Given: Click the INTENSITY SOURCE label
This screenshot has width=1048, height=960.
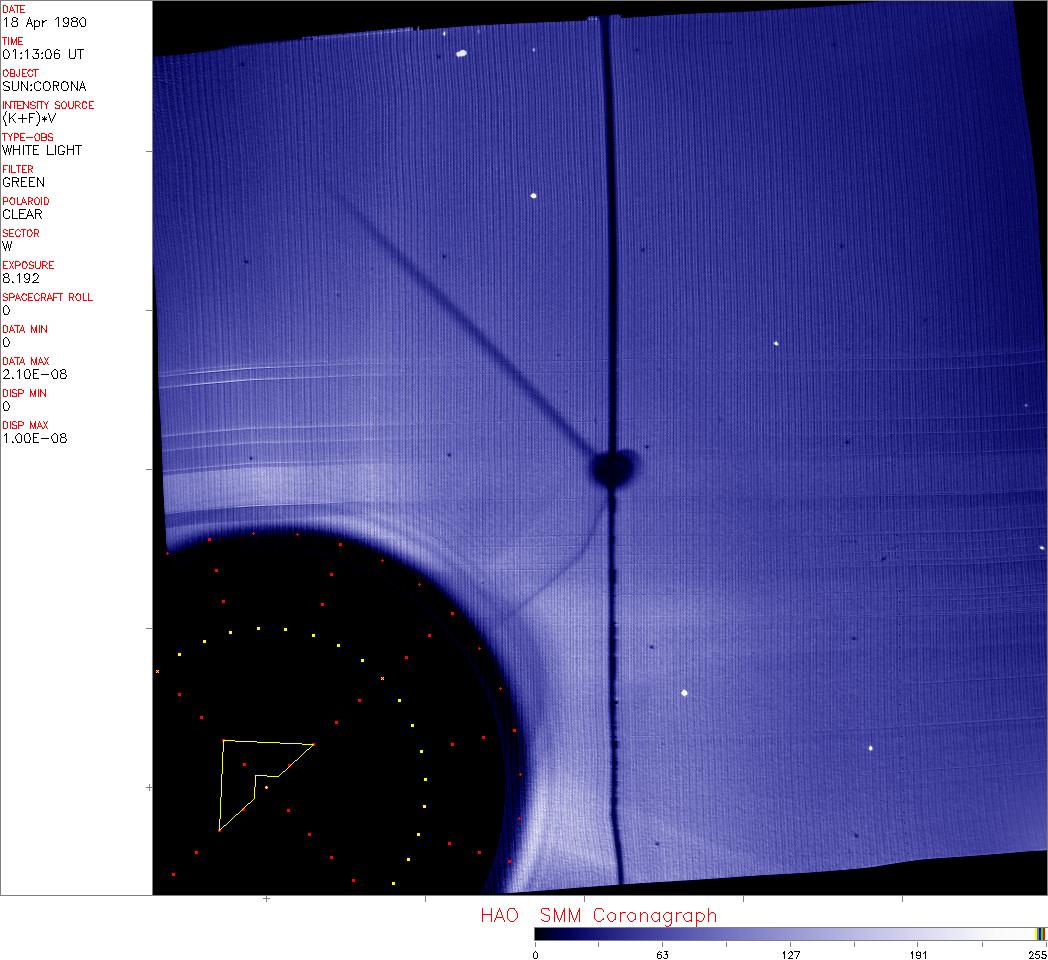Looking at the screenshot, I should 48,105.
